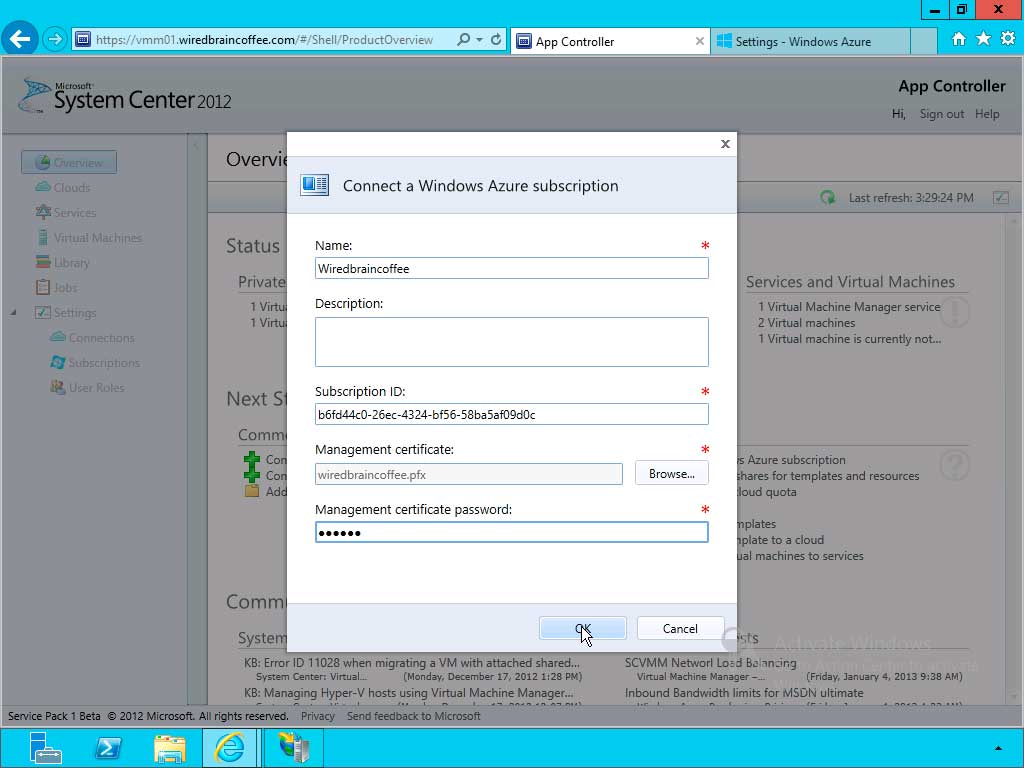Open Subscriptions under Settings
1024x768 pixels.
click(95, 362)
